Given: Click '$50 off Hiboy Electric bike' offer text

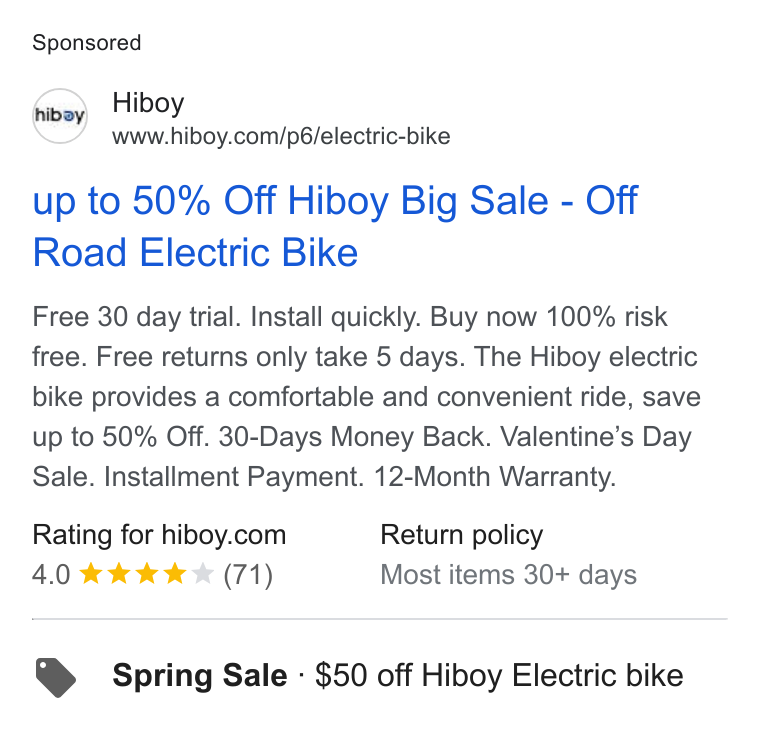Looking at the screenshot, I should 499,675.
